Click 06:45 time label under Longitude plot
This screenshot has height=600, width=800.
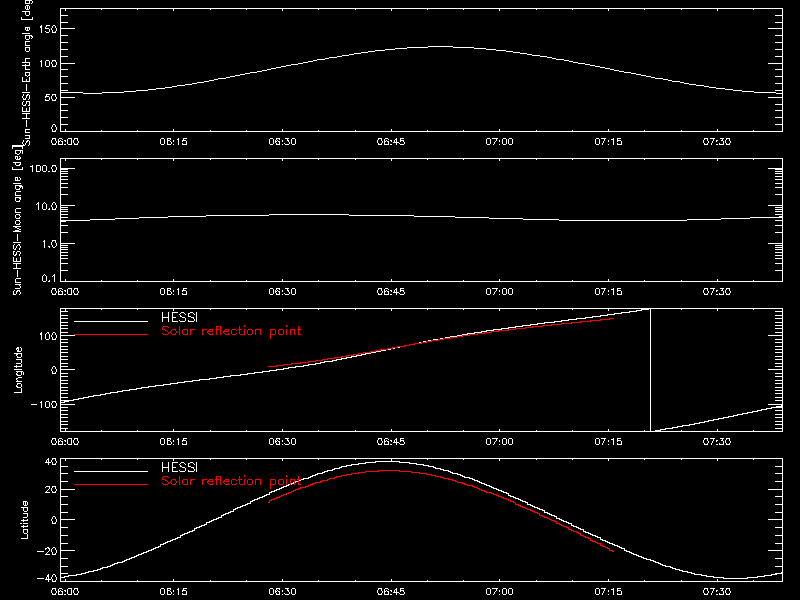coord(391,441)
